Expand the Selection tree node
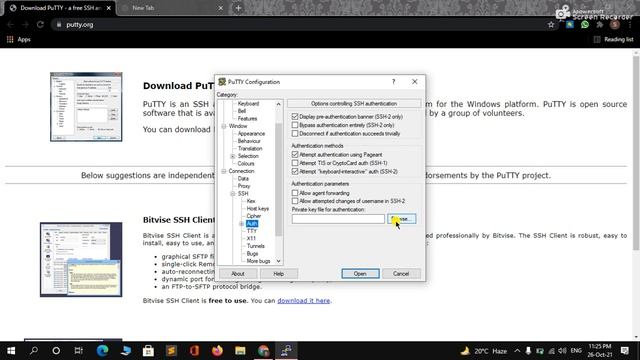 [233, 156]
